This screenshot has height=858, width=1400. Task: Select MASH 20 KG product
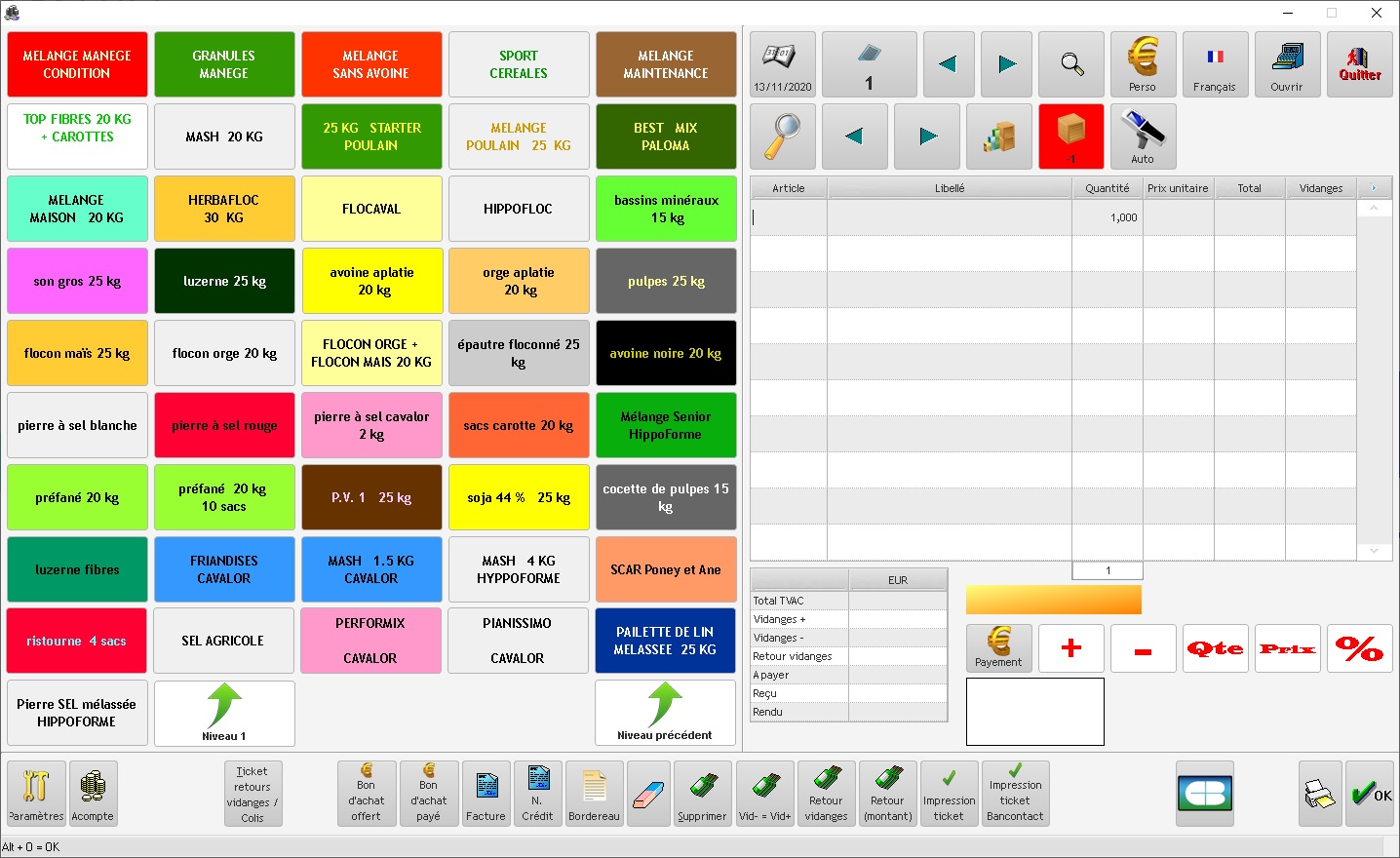[224, 136]
